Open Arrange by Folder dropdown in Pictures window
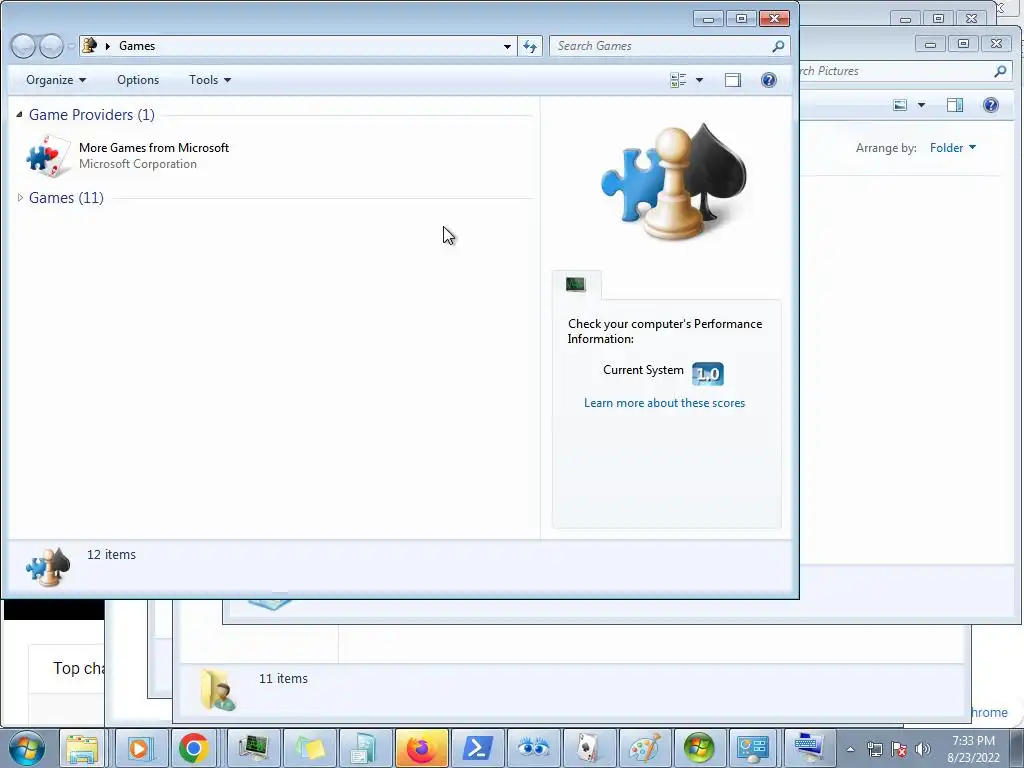1024x768 pixels. 953,148
